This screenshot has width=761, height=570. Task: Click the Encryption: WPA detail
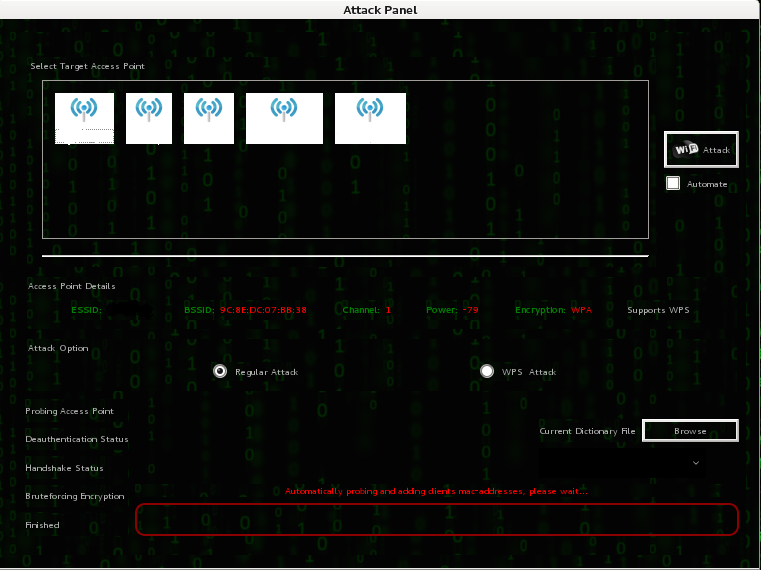point(553,310)
